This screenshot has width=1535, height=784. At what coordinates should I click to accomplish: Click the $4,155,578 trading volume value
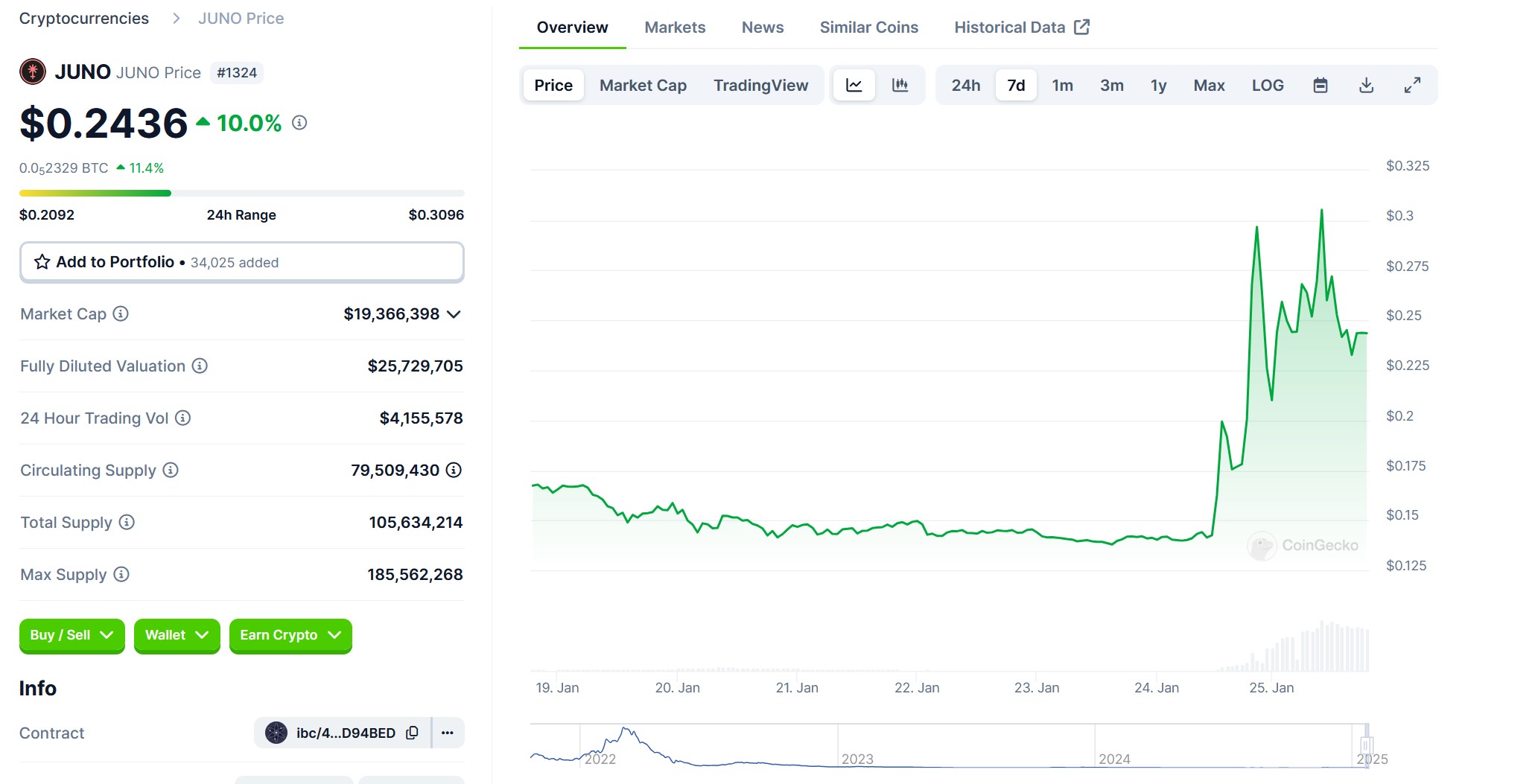point(421,418)
